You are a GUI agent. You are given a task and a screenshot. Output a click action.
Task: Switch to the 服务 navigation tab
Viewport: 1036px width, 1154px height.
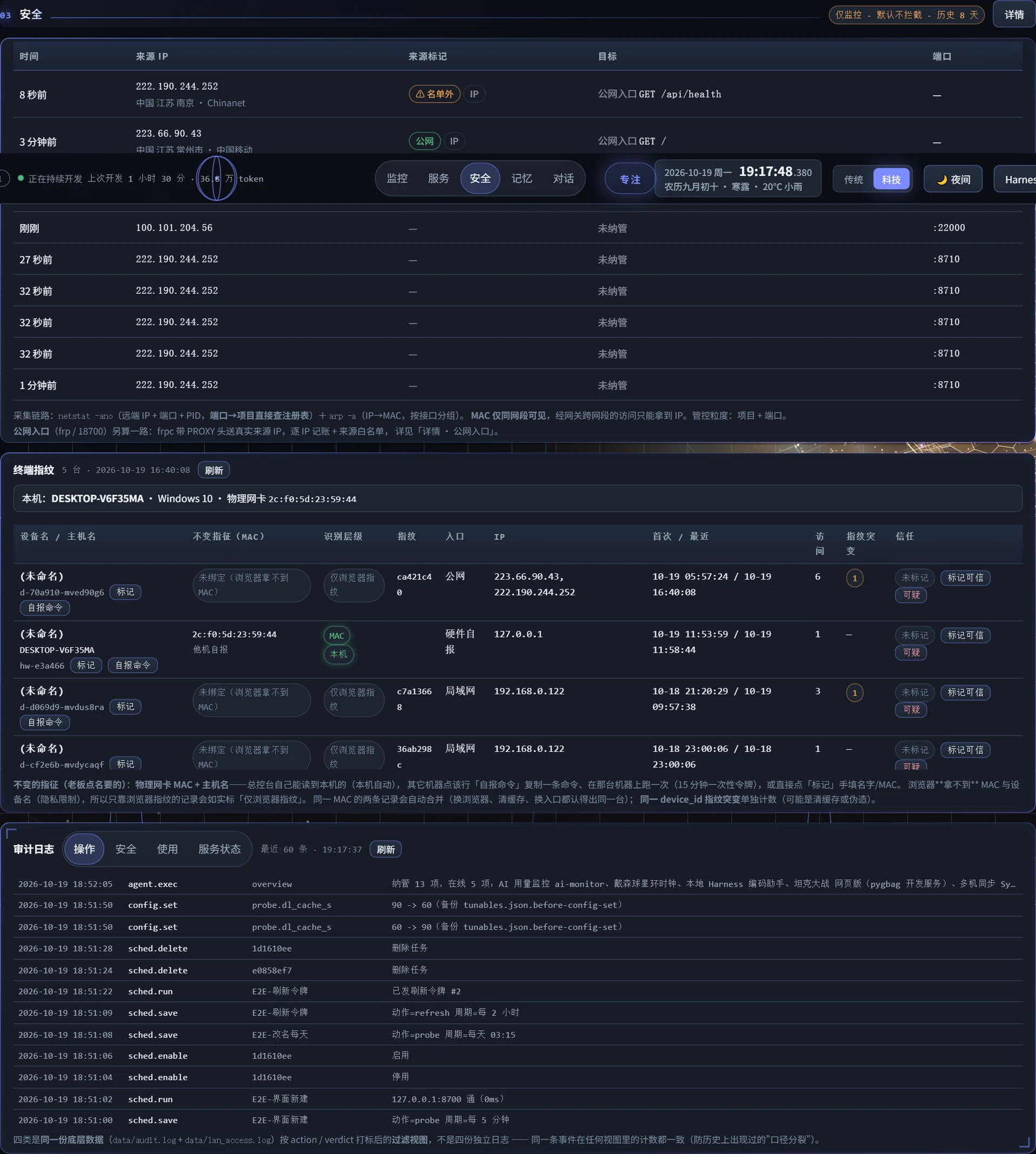438,179
